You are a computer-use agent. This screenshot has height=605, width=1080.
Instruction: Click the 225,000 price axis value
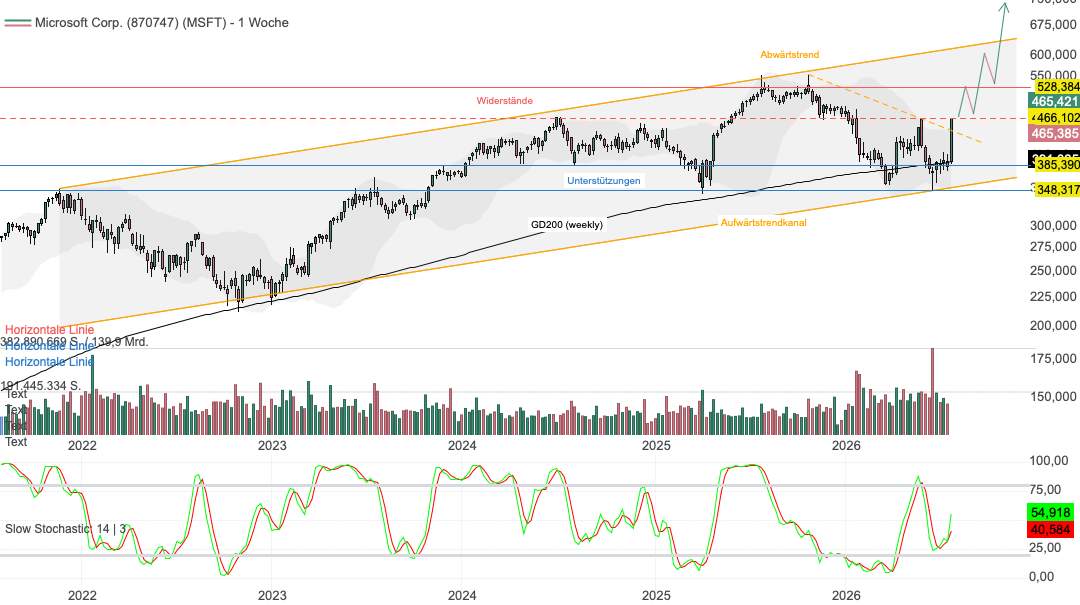1053,297
